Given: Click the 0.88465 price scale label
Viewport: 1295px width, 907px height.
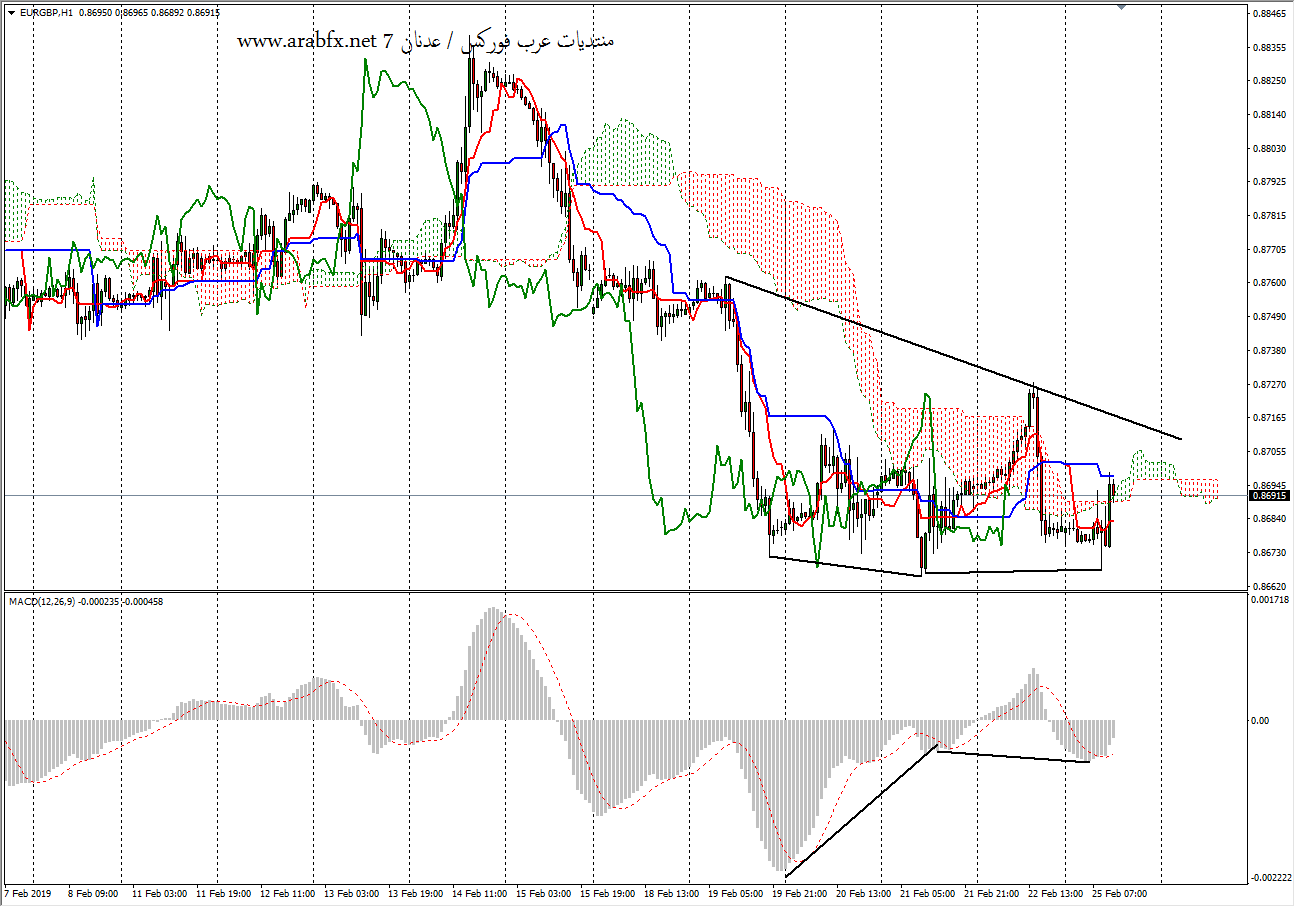Looking at the screenshot, I should [1269, 14].
